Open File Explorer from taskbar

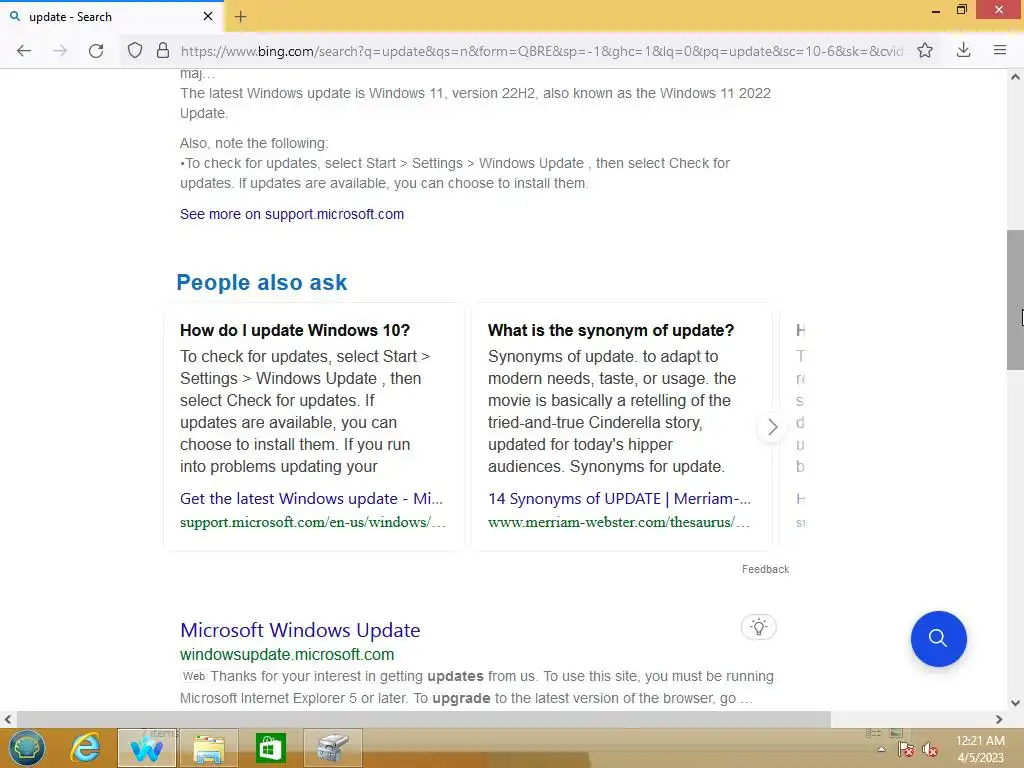[208, 748]
